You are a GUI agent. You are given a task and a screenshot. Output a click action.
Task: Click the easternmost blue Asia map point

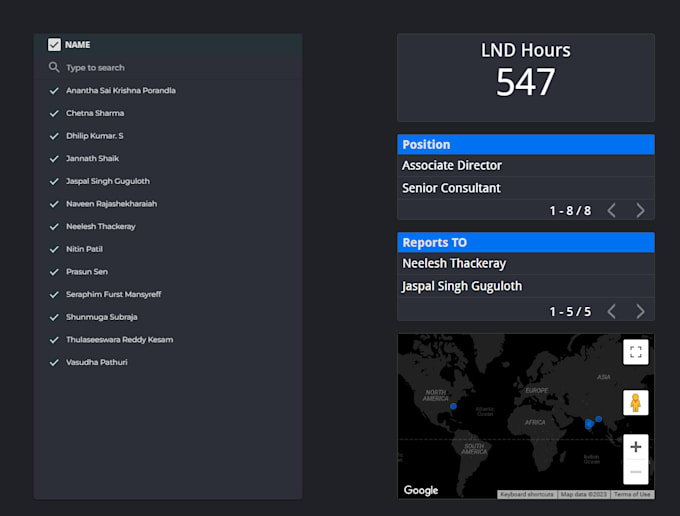click(598, 419)
